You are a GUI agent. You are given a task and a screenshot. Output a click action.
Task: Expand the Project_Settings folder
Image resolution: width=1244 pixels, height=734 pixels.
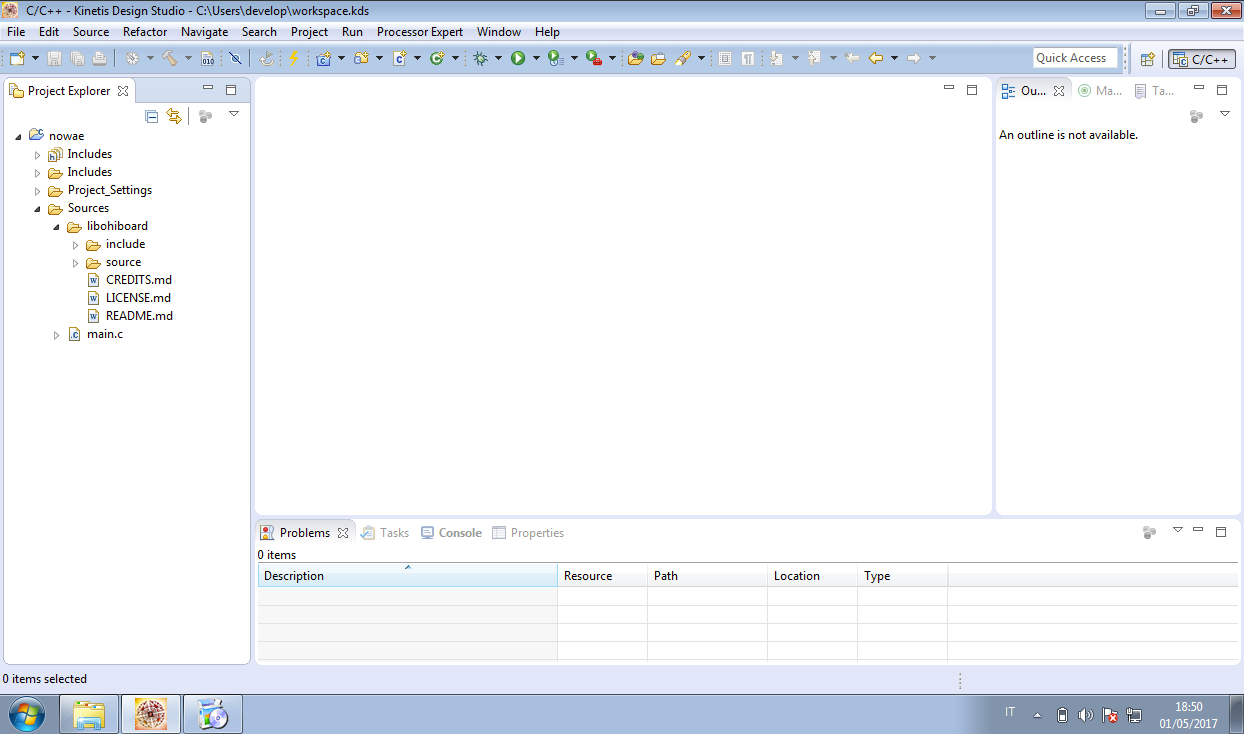[38, 191]
